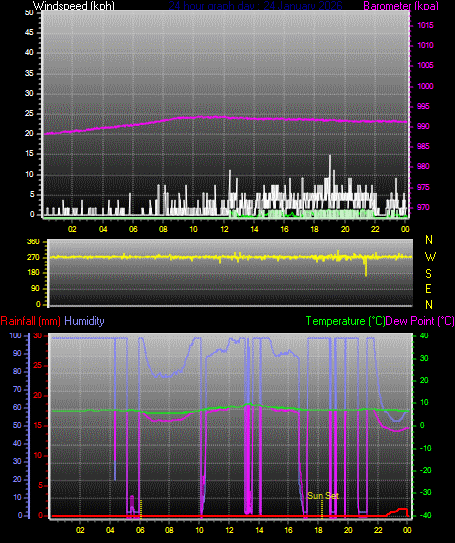The image size is (455, 543).
Task: Select barometer axis value 1005
Action: 425,65
